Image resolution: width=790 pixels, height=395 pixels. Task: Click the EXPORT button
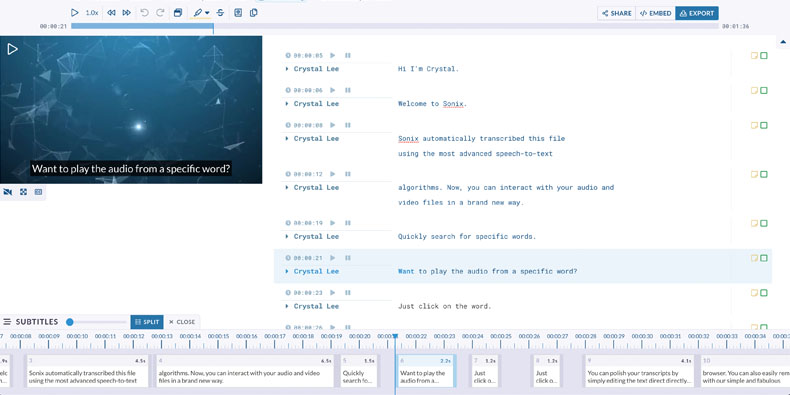(x=697, y=14)
